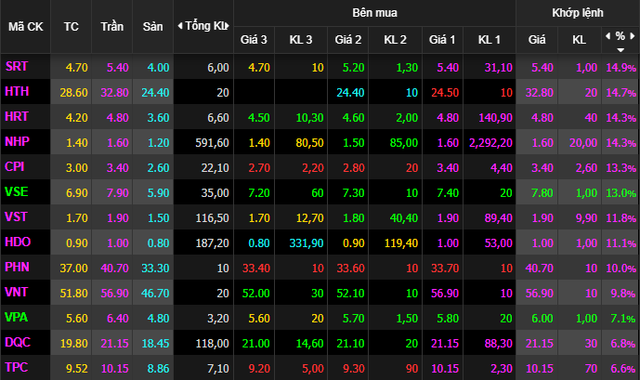Select TPC Giá 3 value 9.20
This screenshot has width=640, height=380.
pyautogui.click(x=260, y=369)
